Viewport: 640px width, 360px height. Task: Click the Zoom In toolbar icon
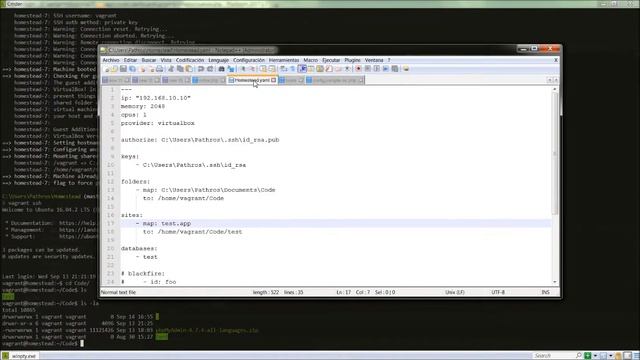pos(242,69)
